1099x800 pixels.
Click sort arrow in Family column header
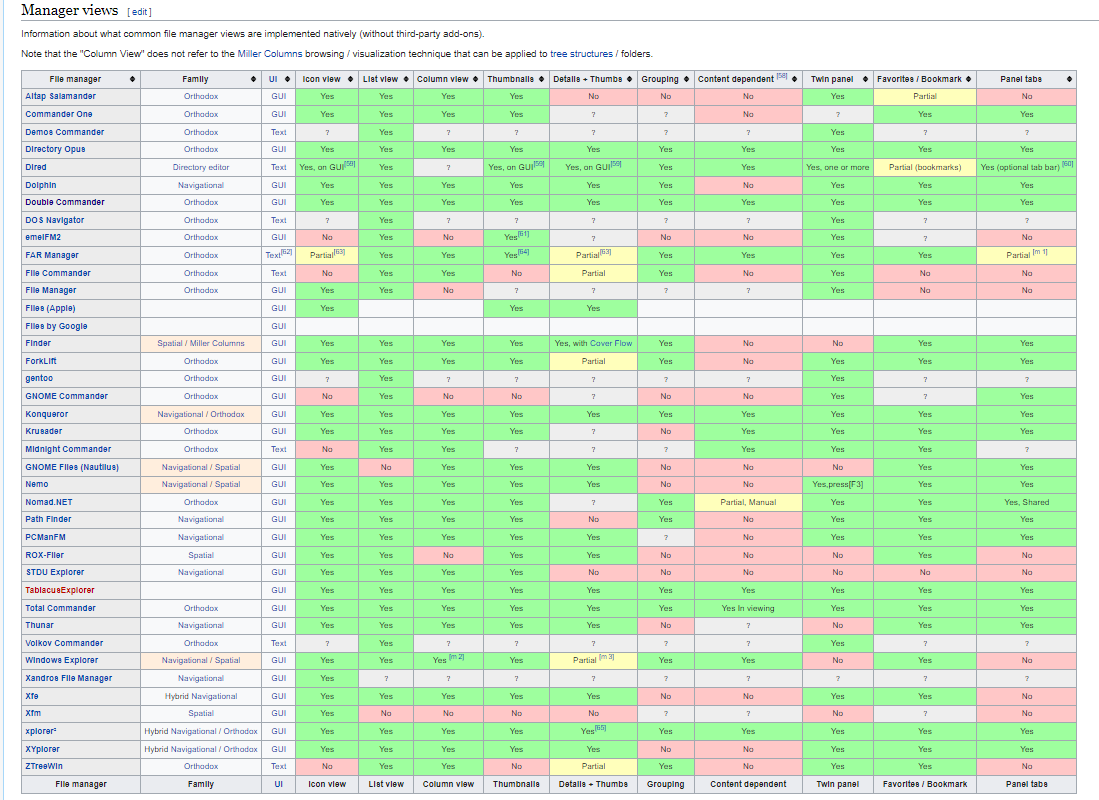point(253,79)
